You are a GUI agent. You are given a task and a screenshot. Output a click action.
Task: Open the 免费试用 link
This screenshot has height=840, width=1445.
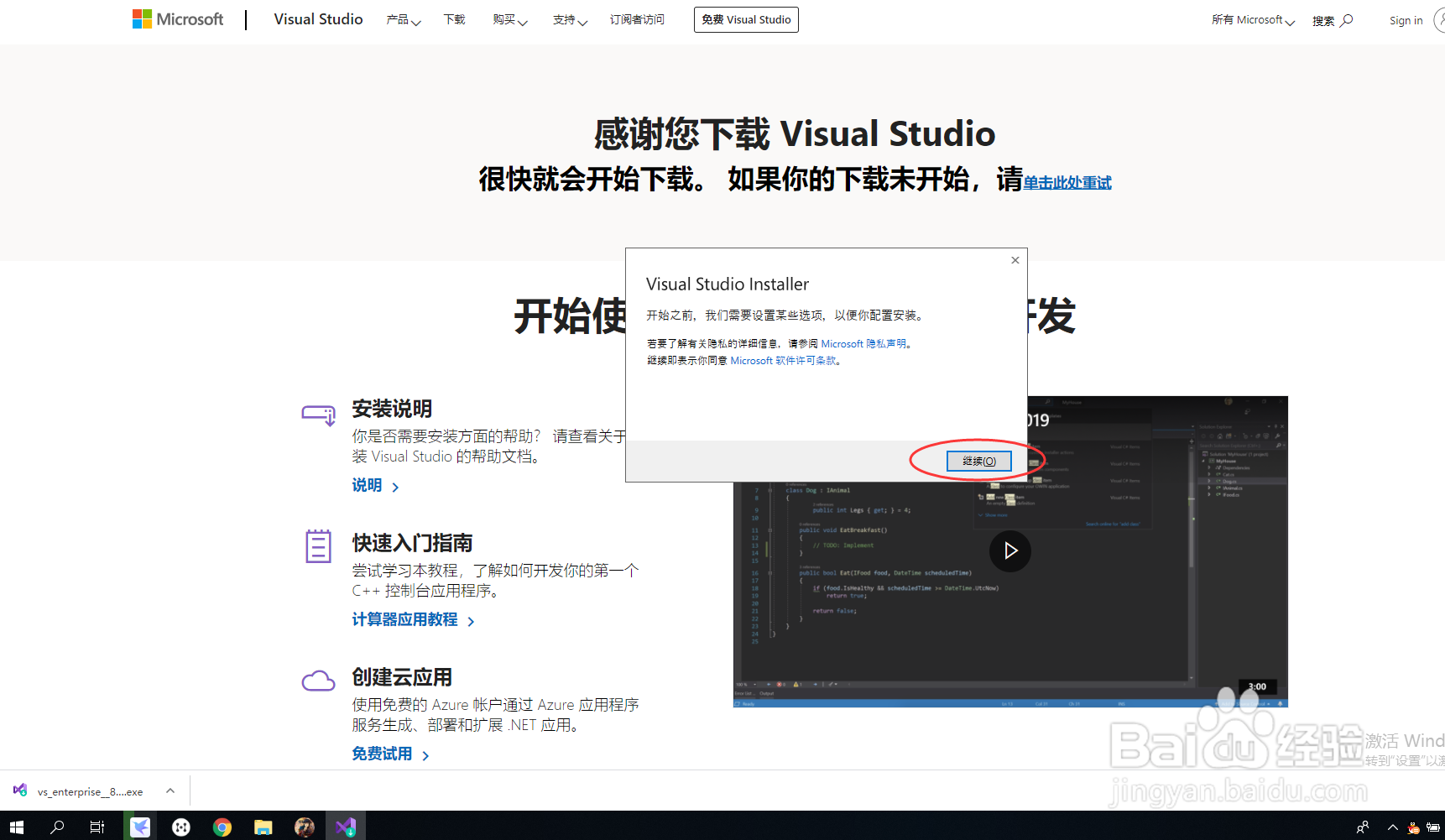(390, 754)
